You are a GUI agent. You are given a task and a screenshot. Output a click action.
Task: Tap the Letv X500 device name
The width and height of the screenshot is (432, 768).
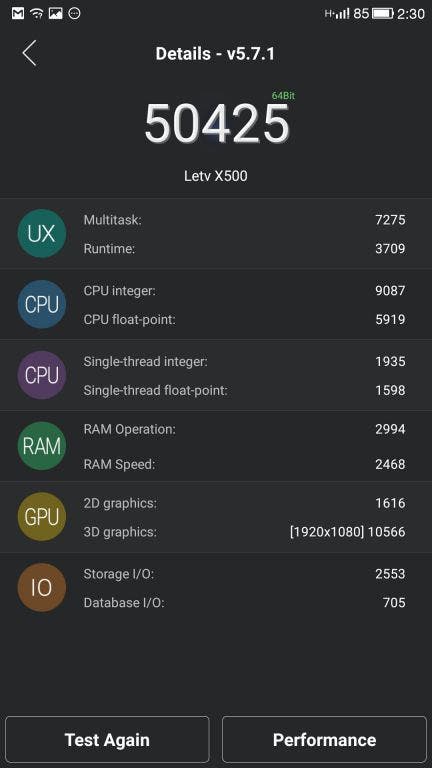[x=216, y=176]
